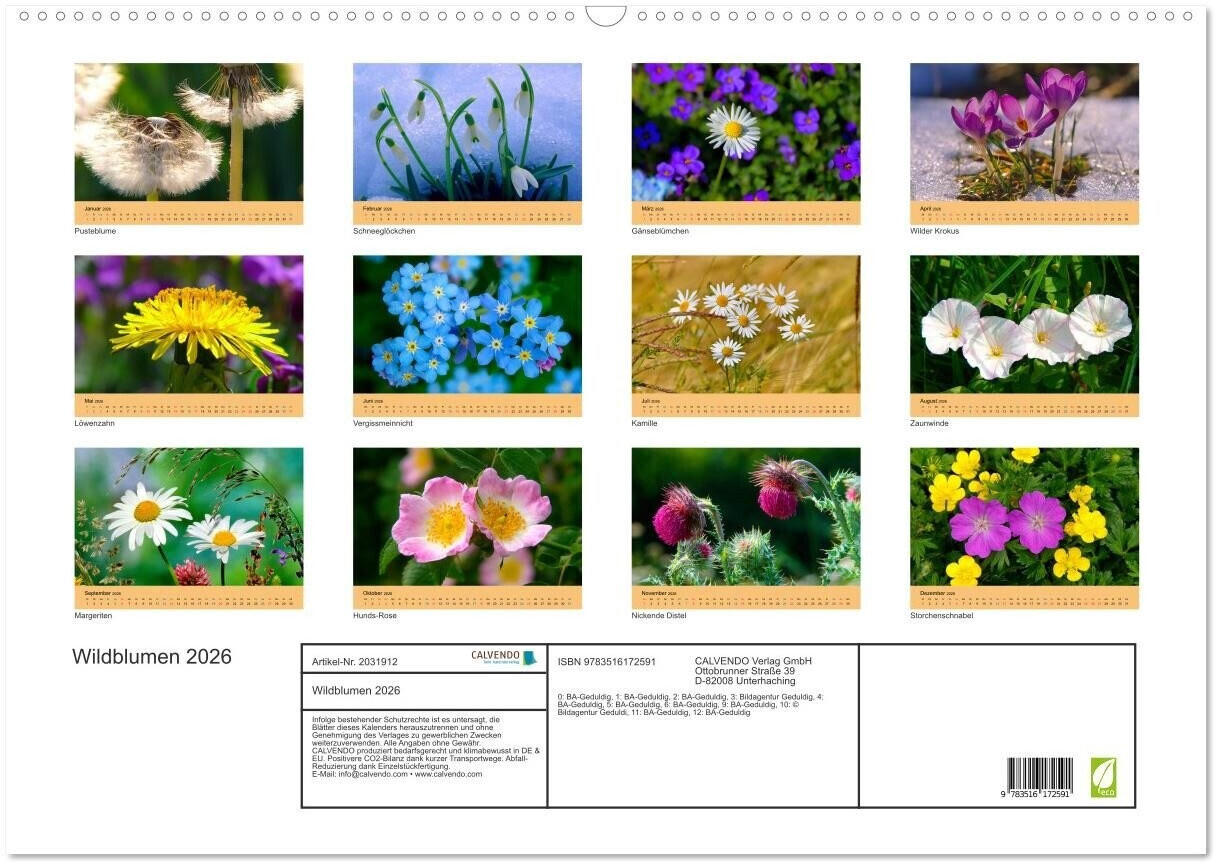Open the blue Vergissmeinnicht photo

[467, 324]
